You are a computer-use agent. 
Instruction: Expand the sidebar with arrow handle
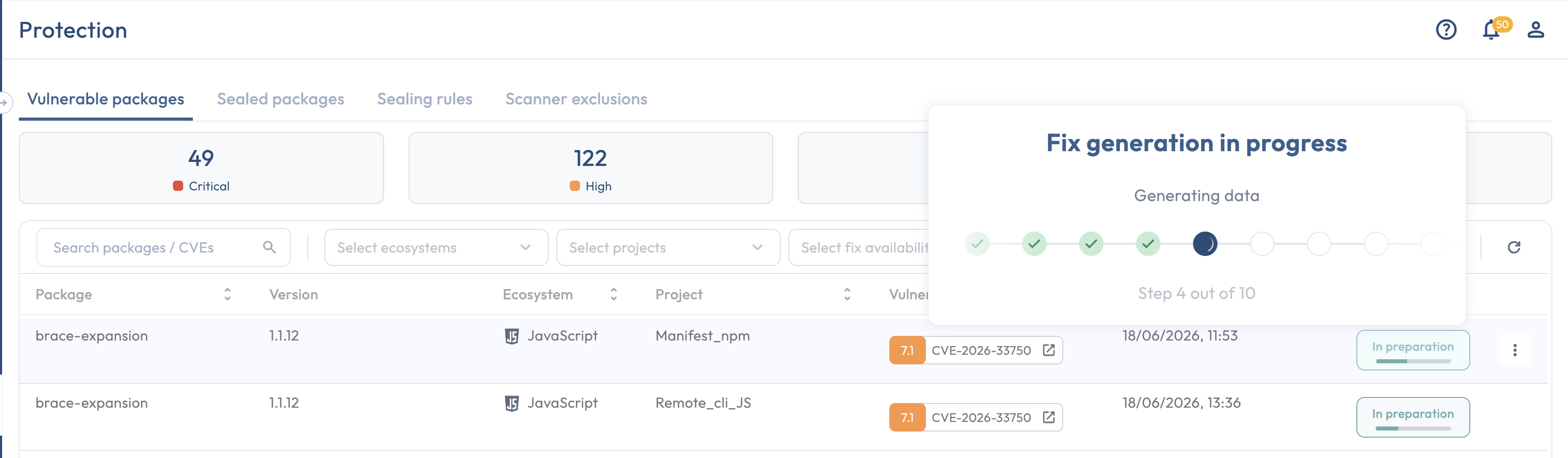click(x=4, y=102)
